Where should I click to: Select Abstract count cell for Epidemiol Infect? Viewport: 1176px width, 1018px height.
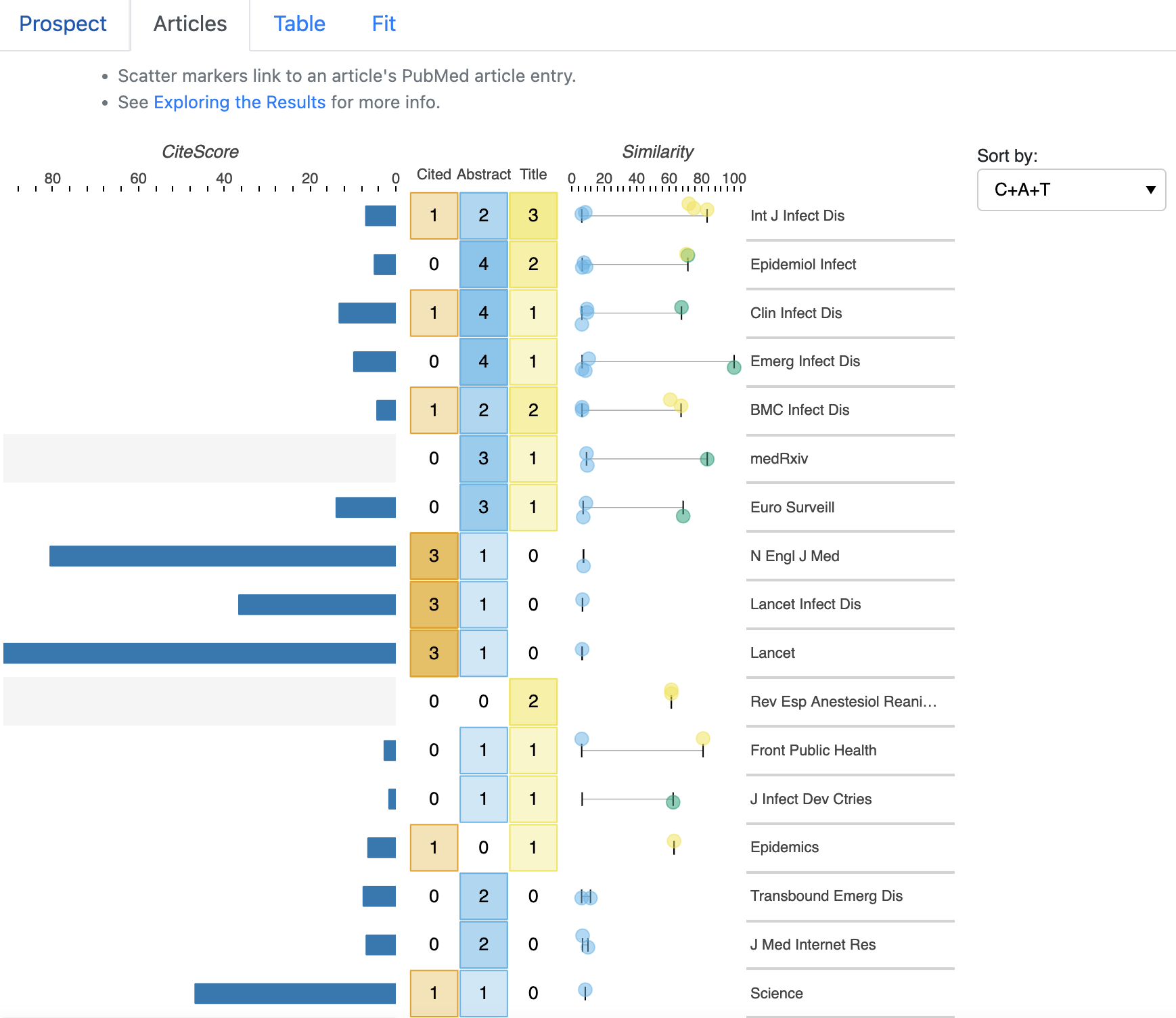pyautogui.click(x=483, y=264)
